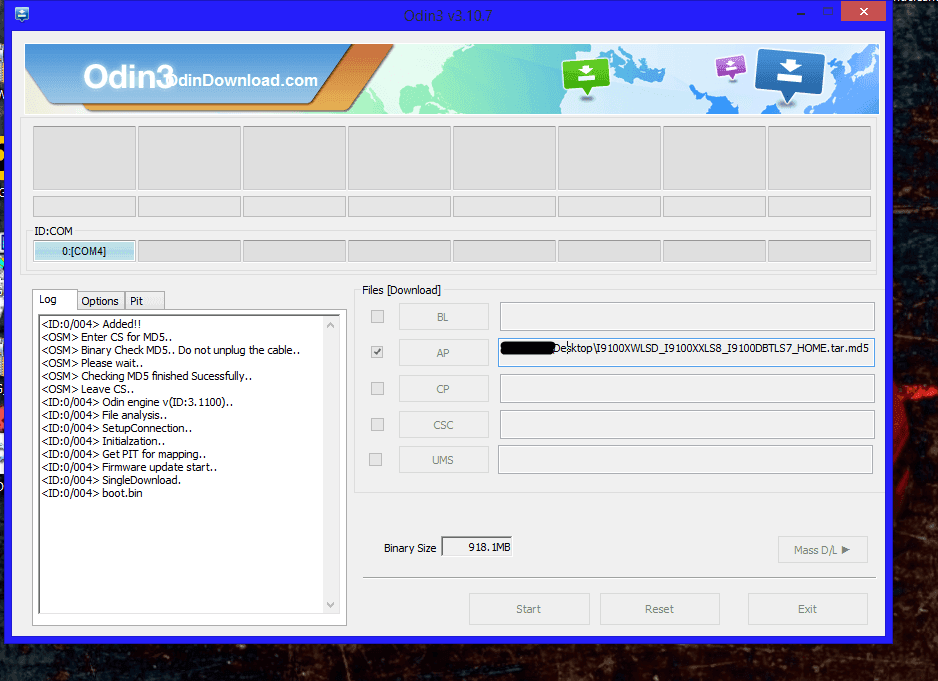Click the Reset button
Screen dimensions: 938x681
pyautogui.click(x=659, y=609)
